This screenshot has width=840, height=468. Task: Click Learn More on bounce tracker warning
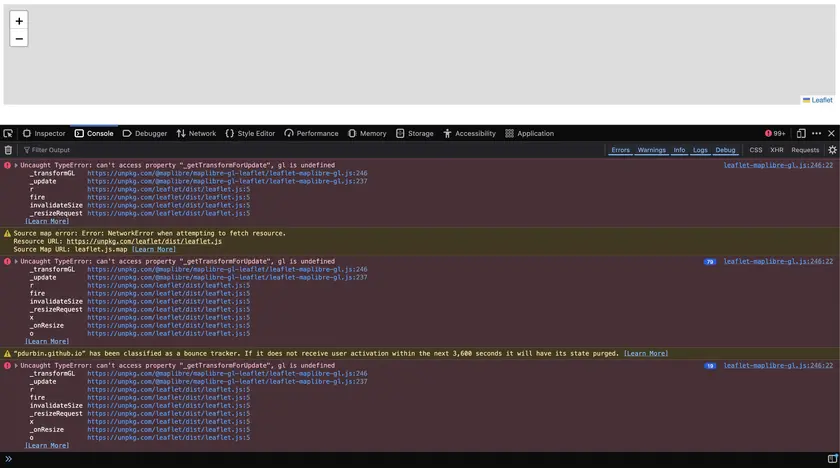click(x=646, y=353)
